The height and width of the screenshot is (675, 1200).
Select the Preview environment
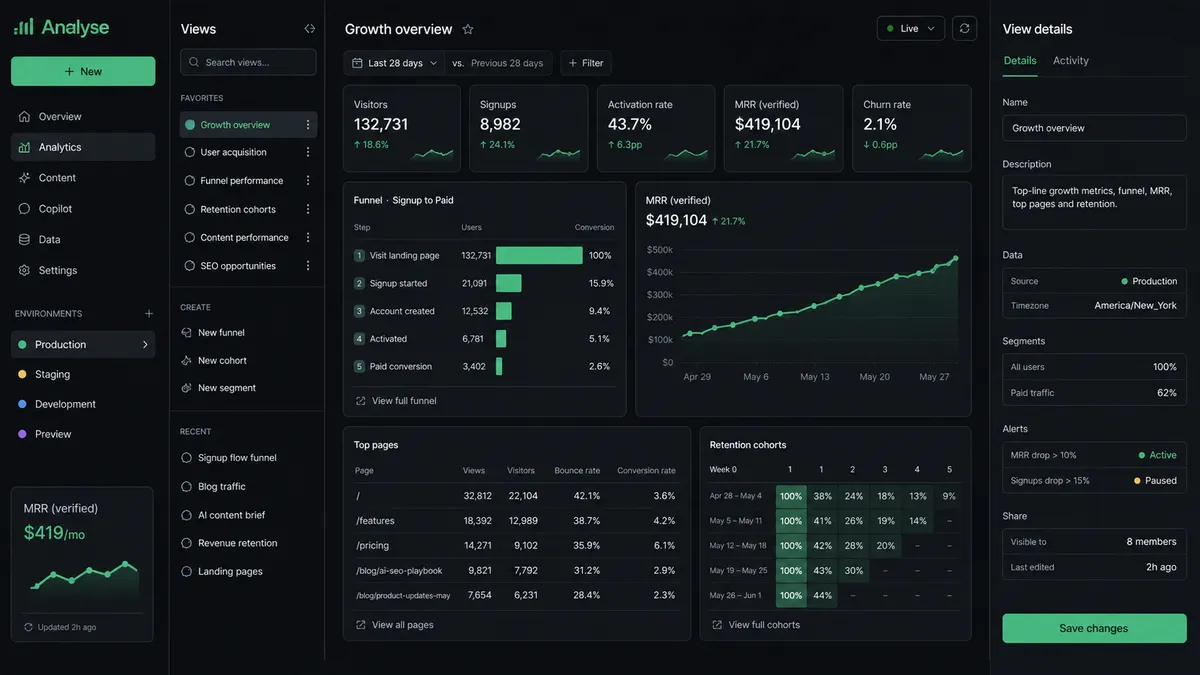pyautogui.click(x=83, y=434)
